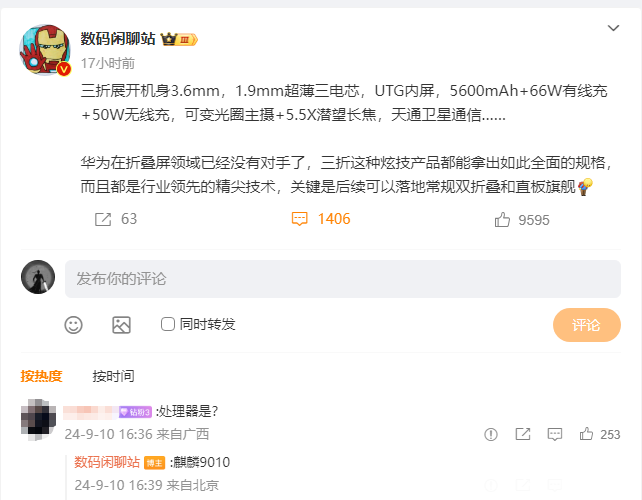Open the orange 数码闲聊站 reply author link

(107, 462)
